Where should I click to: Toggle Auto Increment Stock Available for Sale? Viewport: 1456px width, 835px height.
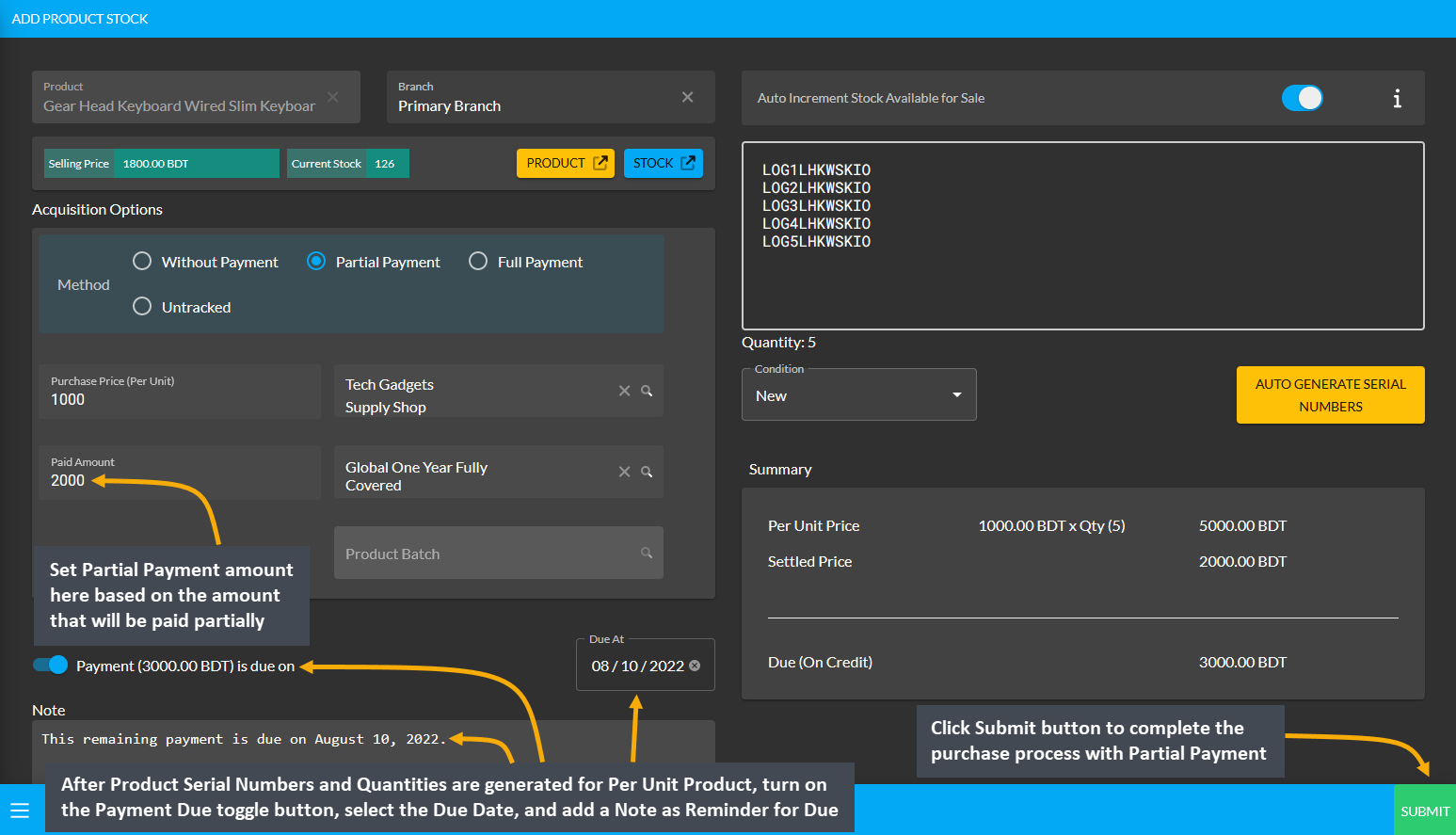(x=1303, y=98)
